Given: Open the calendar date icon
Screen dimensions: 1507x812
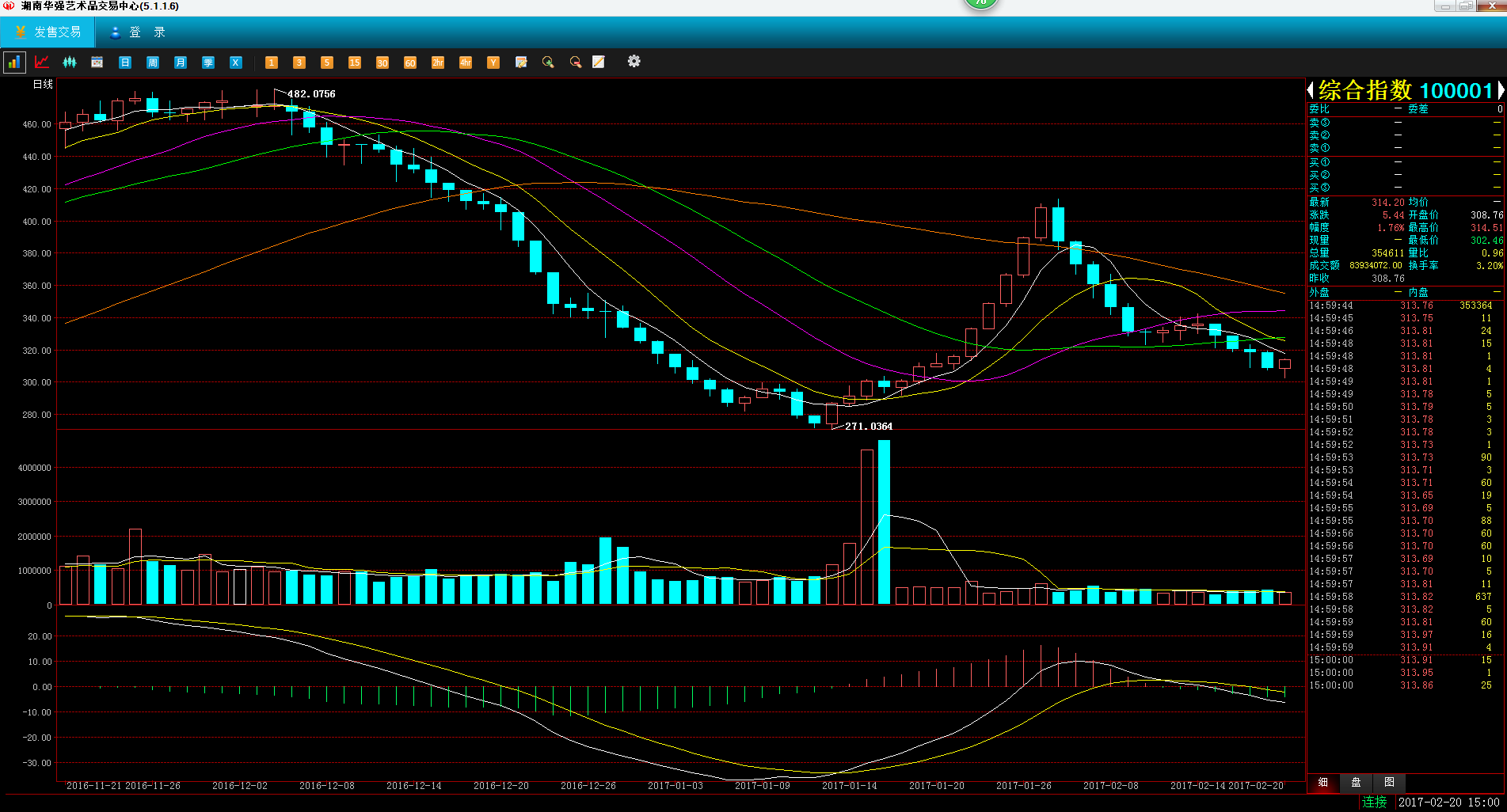Looking at the screenshot, I should [x=97, y=62].
